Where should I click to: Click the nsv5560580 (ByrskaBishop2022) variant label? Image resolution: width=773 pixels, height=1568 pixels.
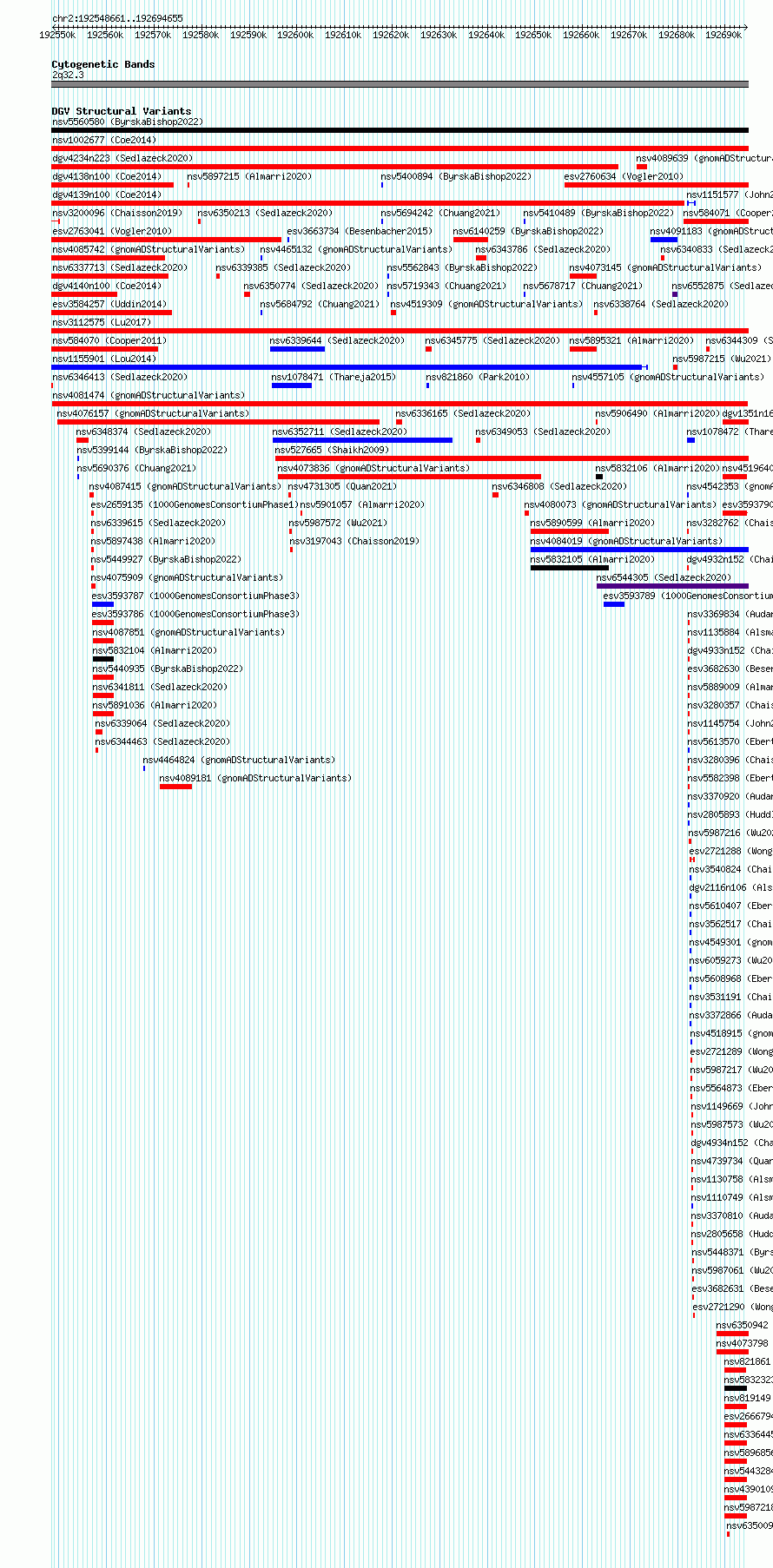(127, 122)
